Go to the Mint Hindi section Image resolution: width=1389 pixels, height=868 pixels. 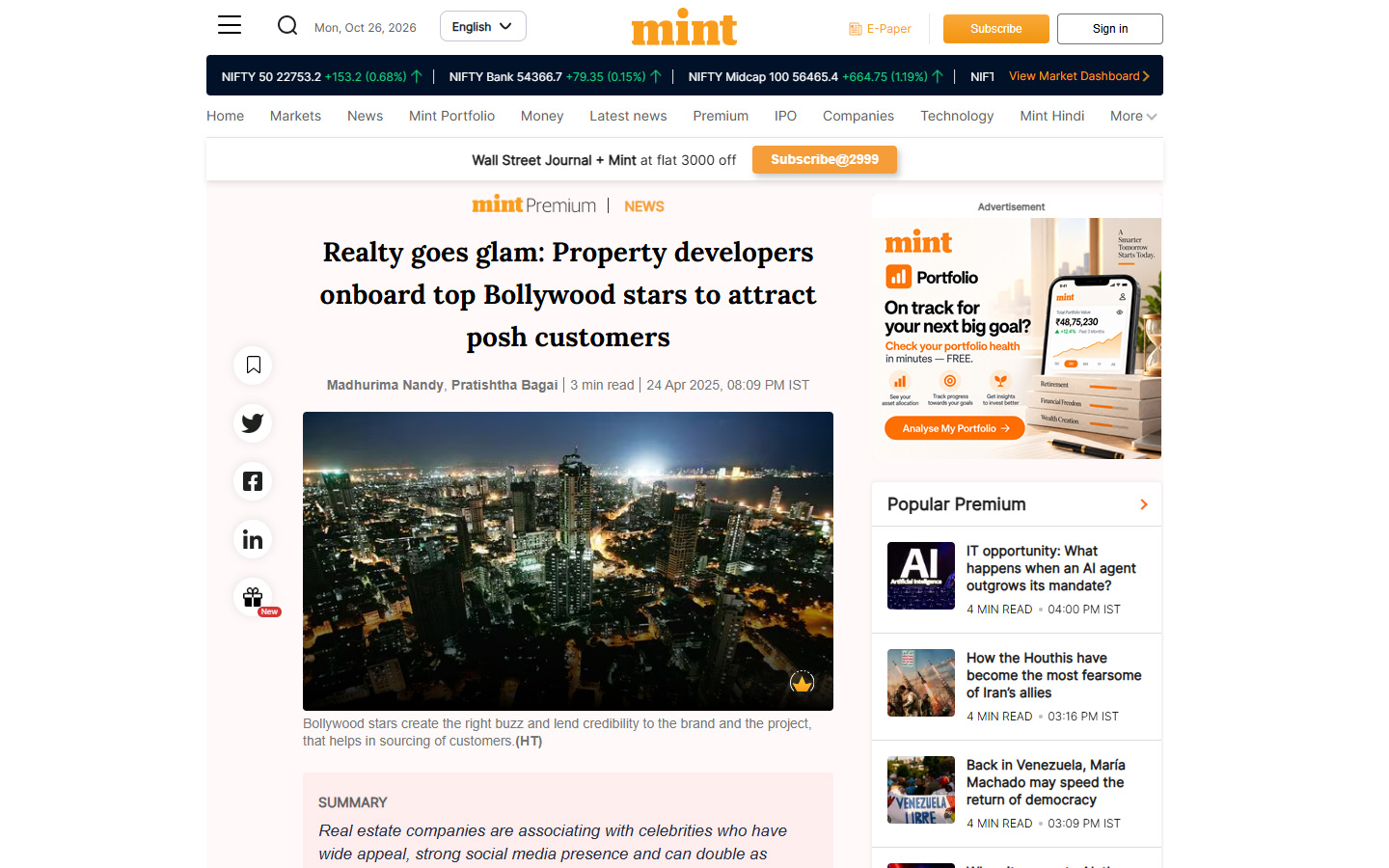1052,116
